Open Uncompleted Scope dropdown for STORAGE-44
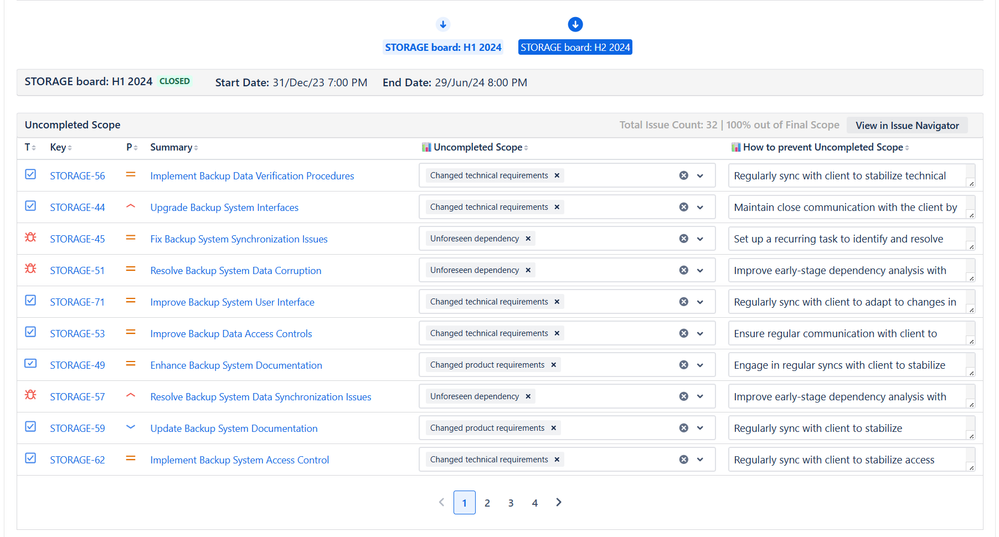 [700, 207]
